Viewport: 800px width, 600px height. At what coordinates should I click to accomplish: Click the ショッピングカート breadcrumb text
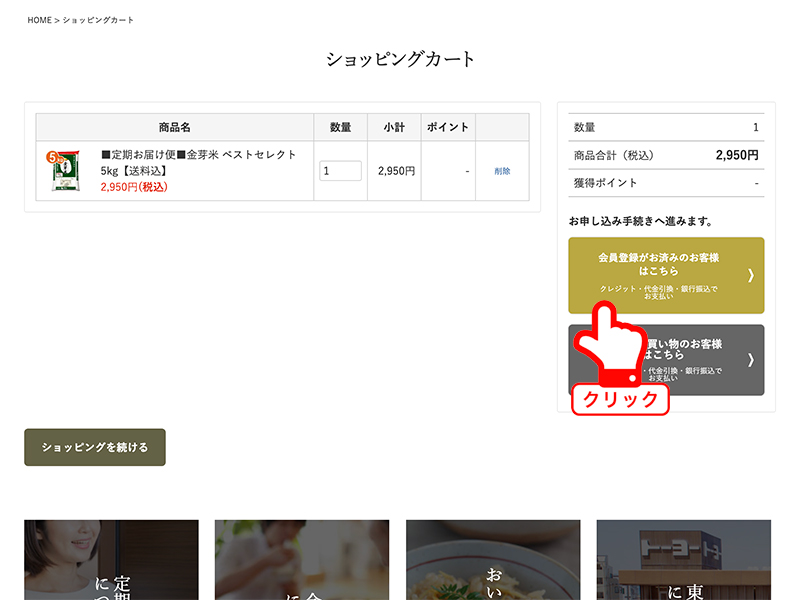coord(99,20)
